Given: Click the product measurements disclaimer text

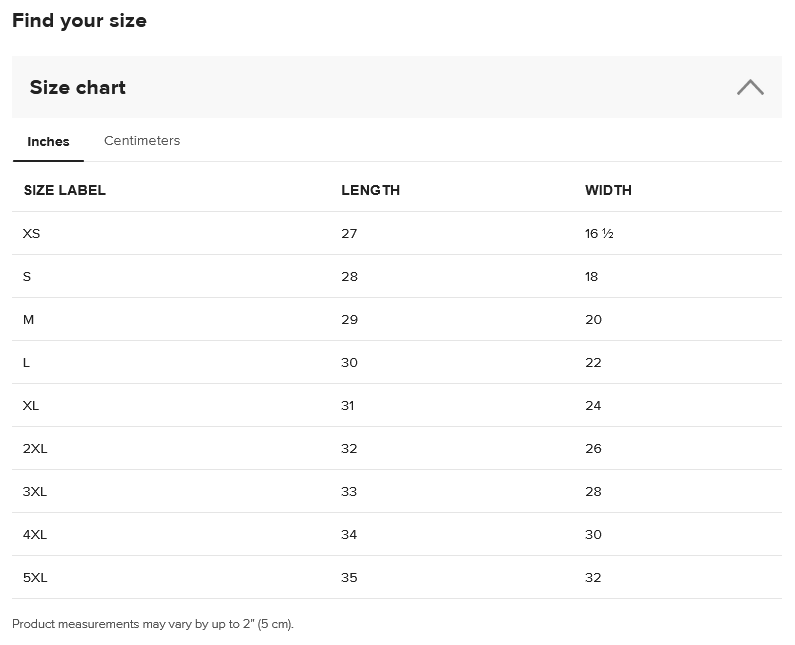Looking at the screenshot, I should [x=153, y=624].
